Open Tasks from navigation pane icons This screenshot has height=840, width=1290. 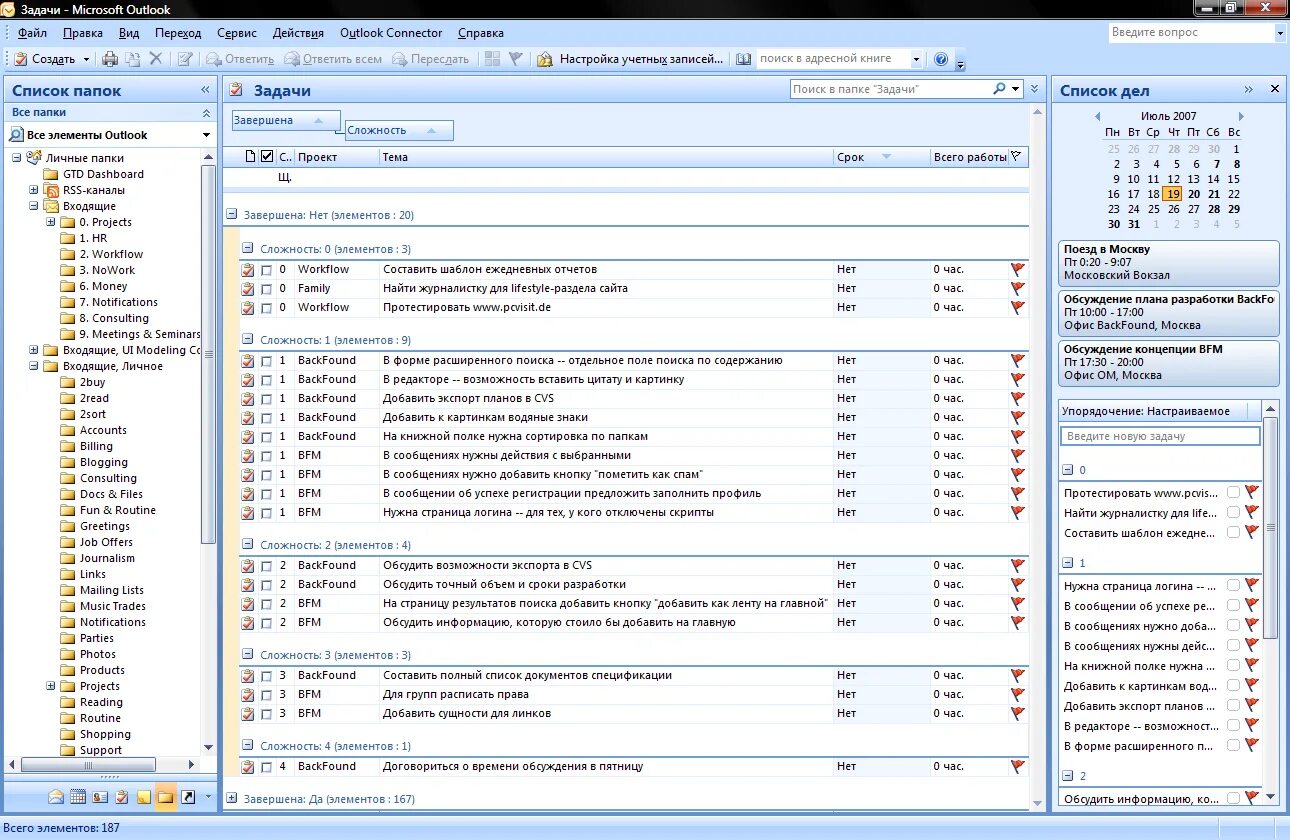[122, 797]
